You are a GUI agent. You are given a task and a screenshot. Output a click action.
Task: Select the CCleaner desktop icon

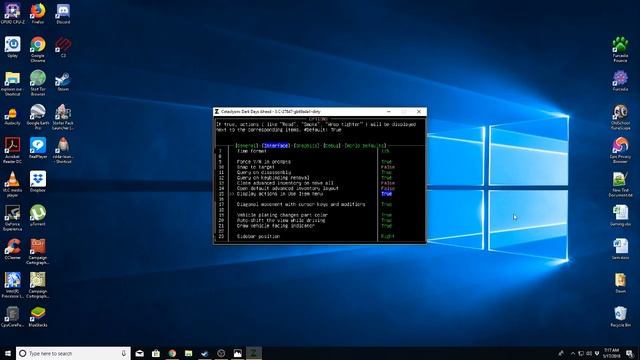pyautogui.click(x=12, y=249)
